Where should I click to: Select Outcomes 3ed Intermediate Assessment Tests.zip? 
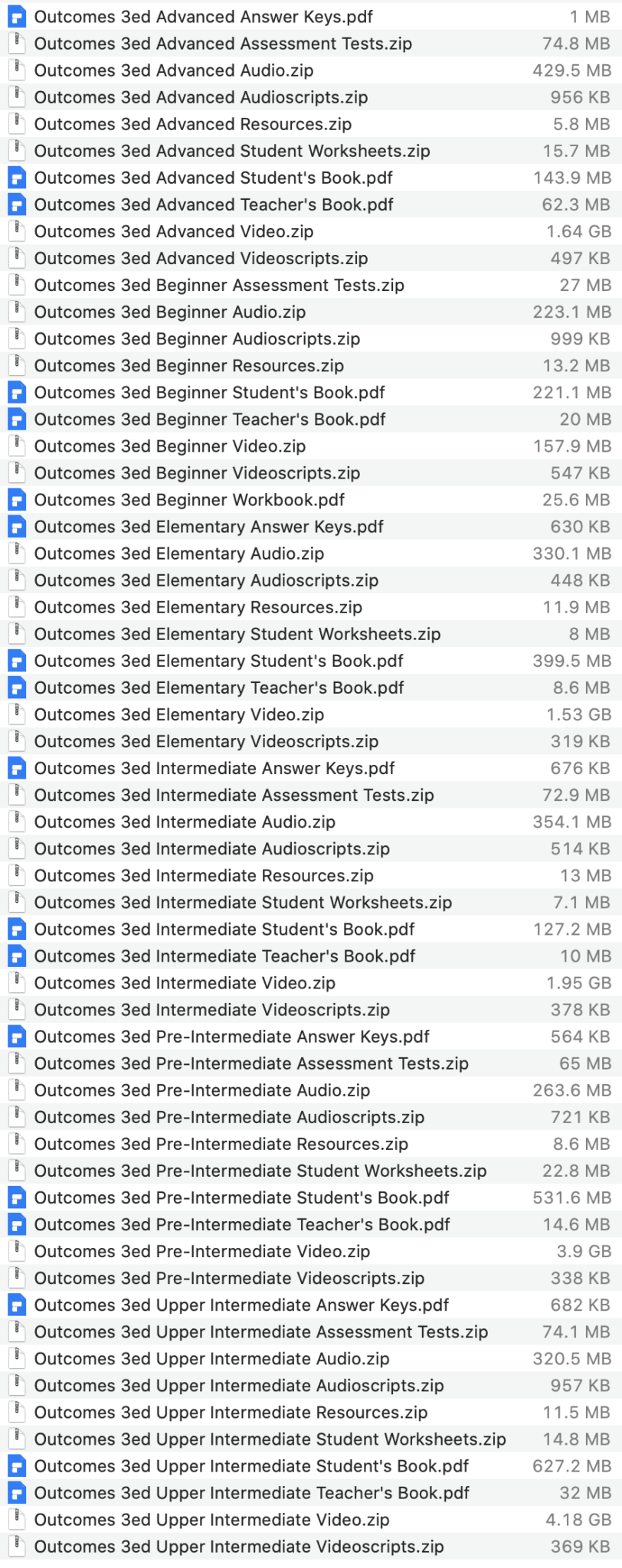[311, 795]
